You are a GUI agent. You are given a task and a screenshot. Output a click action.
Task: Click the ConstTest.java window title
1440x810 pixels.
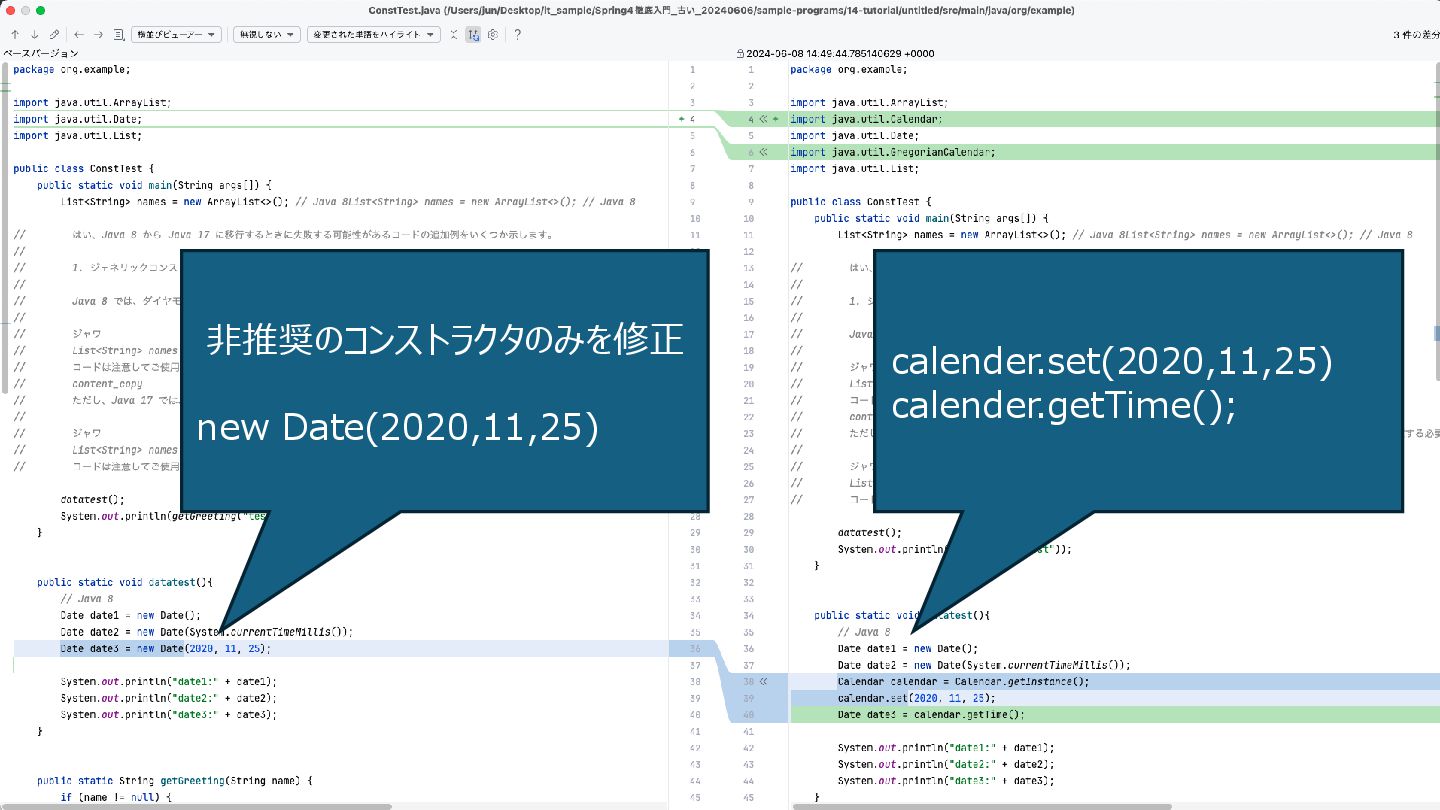[x=719, y=9]
